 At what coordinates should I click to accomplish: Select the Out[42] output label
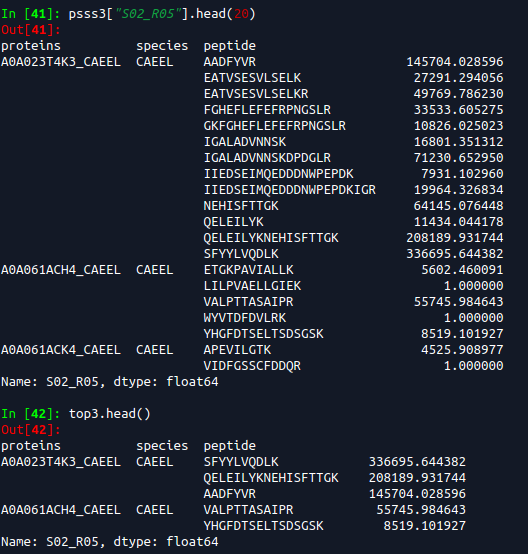(31, 430)
